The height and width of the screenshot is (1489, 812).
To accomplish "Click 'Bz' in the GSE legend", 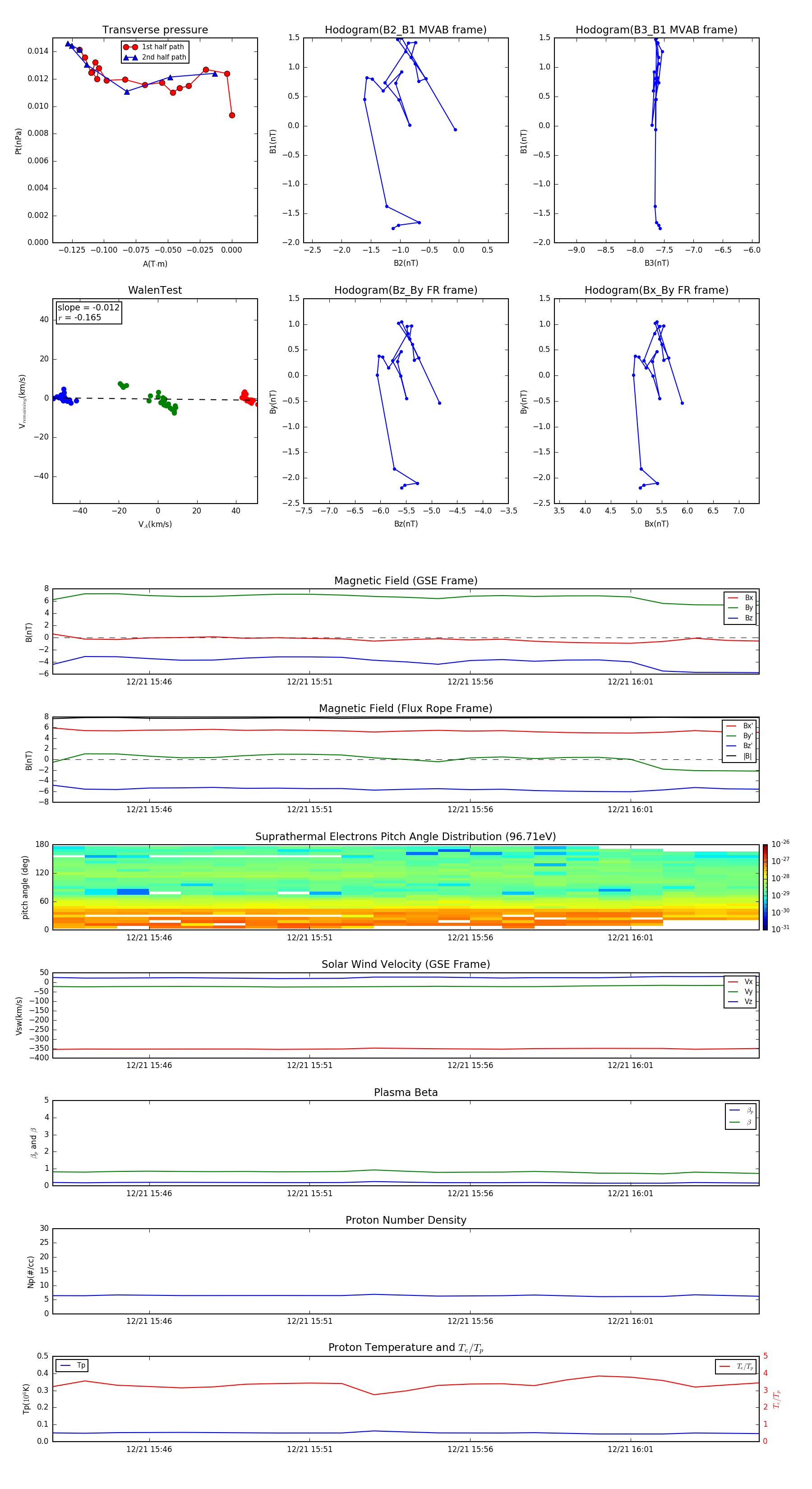I will tap(741, 618).
